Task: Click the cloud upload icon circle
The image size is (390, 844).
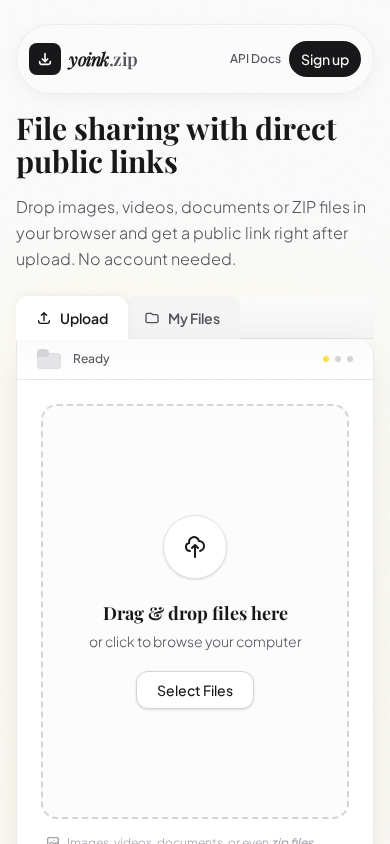Action: [195, 547]
